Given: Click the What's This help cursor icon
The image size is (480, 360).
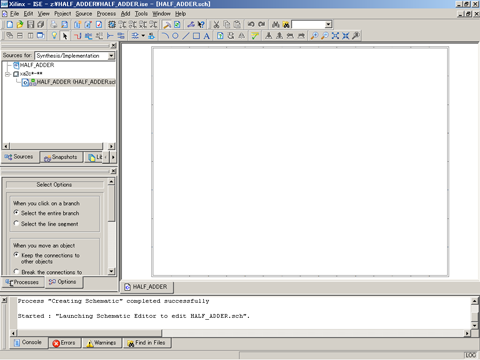Looking at the screenshot, I should point(201,24).
